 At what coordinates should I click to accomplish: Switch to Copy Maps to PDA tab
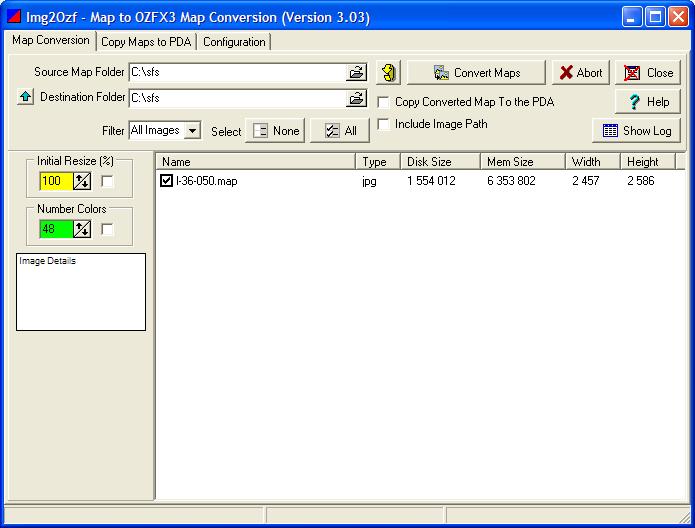point(147,42)
